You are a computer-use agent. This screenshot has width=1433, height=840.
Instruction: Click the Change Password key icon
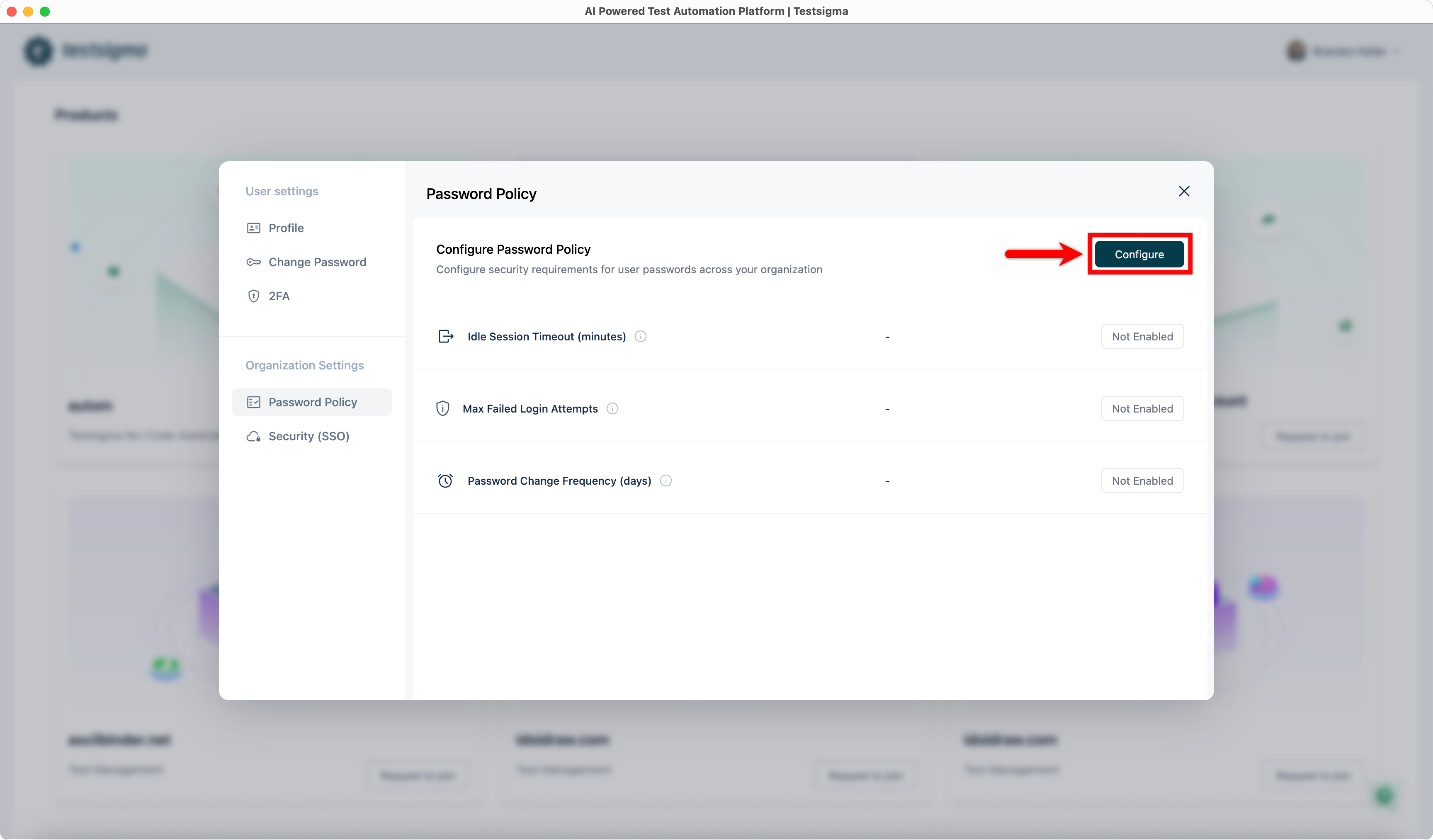pos(254,262)
